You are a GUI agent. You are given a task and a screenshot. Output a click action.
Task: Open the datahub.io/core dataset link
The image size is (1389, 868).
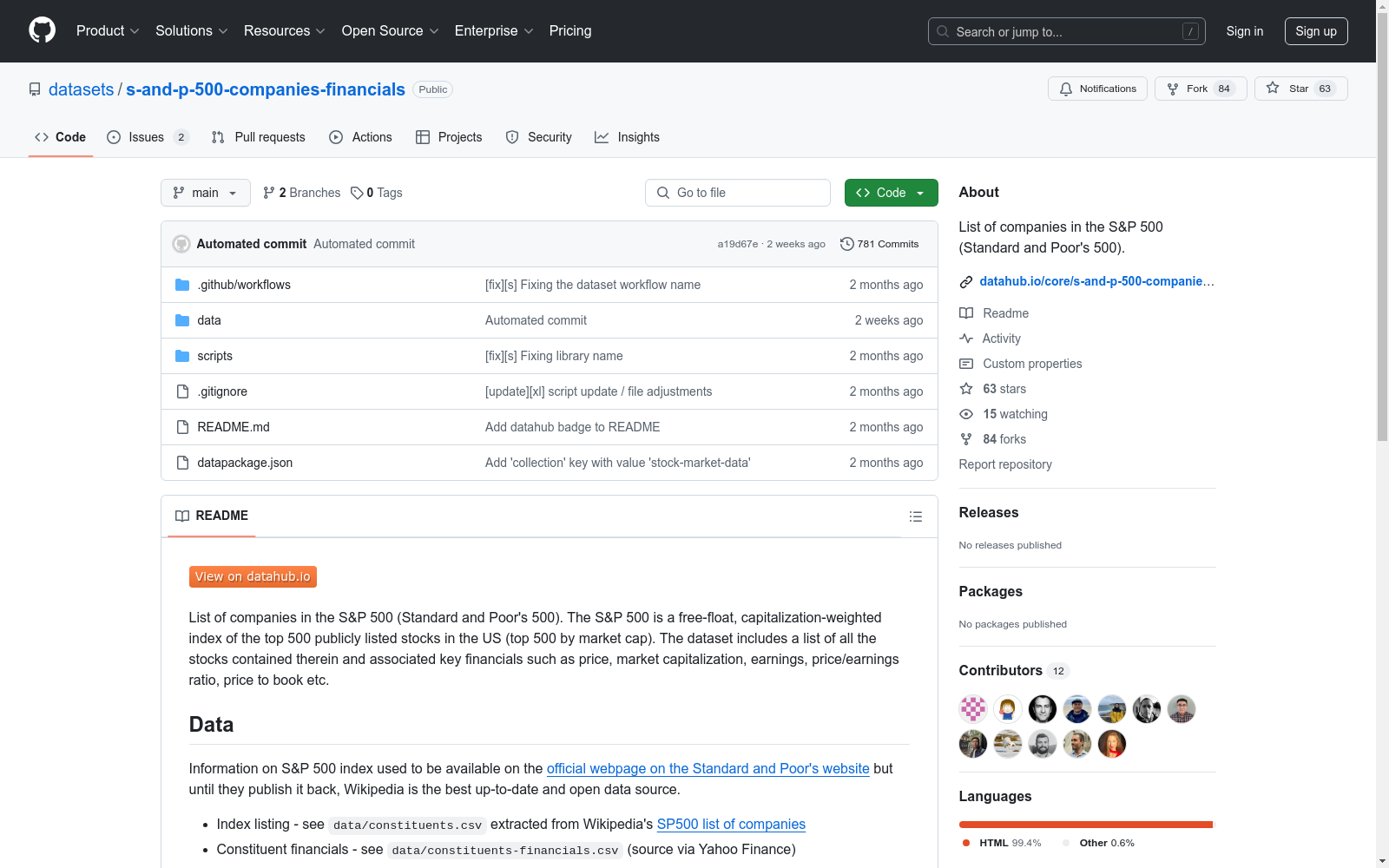[x=1096, y=281]
